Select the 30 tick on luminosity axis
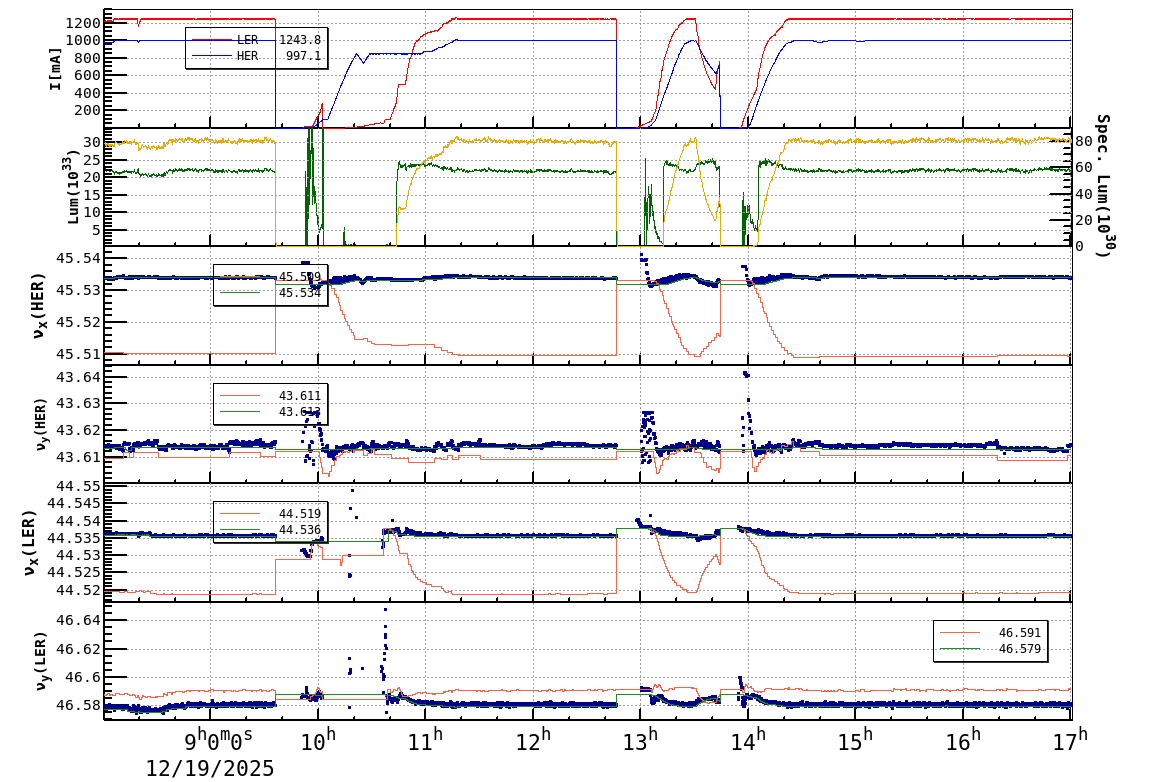 [x=92, y=142]
